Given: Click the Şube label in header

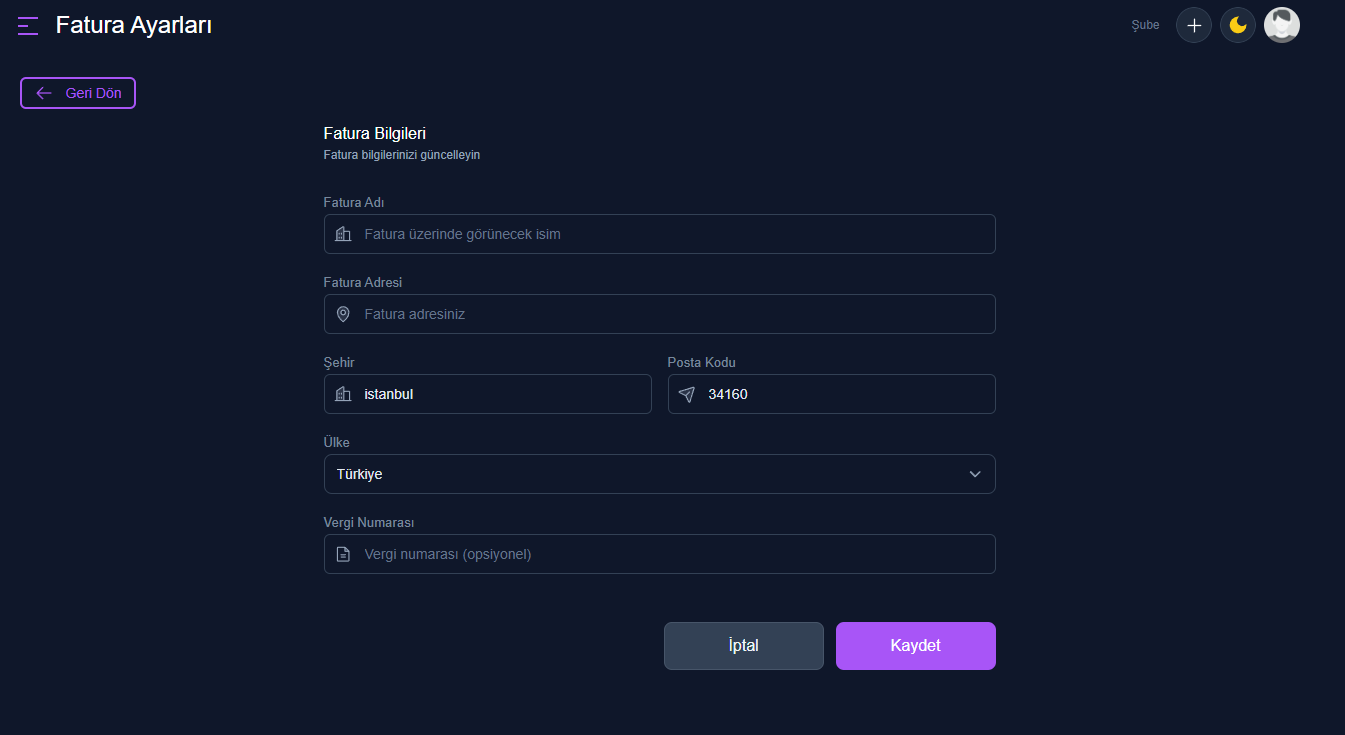Looking at the screenshot, I should click(x=1145, y=25).
